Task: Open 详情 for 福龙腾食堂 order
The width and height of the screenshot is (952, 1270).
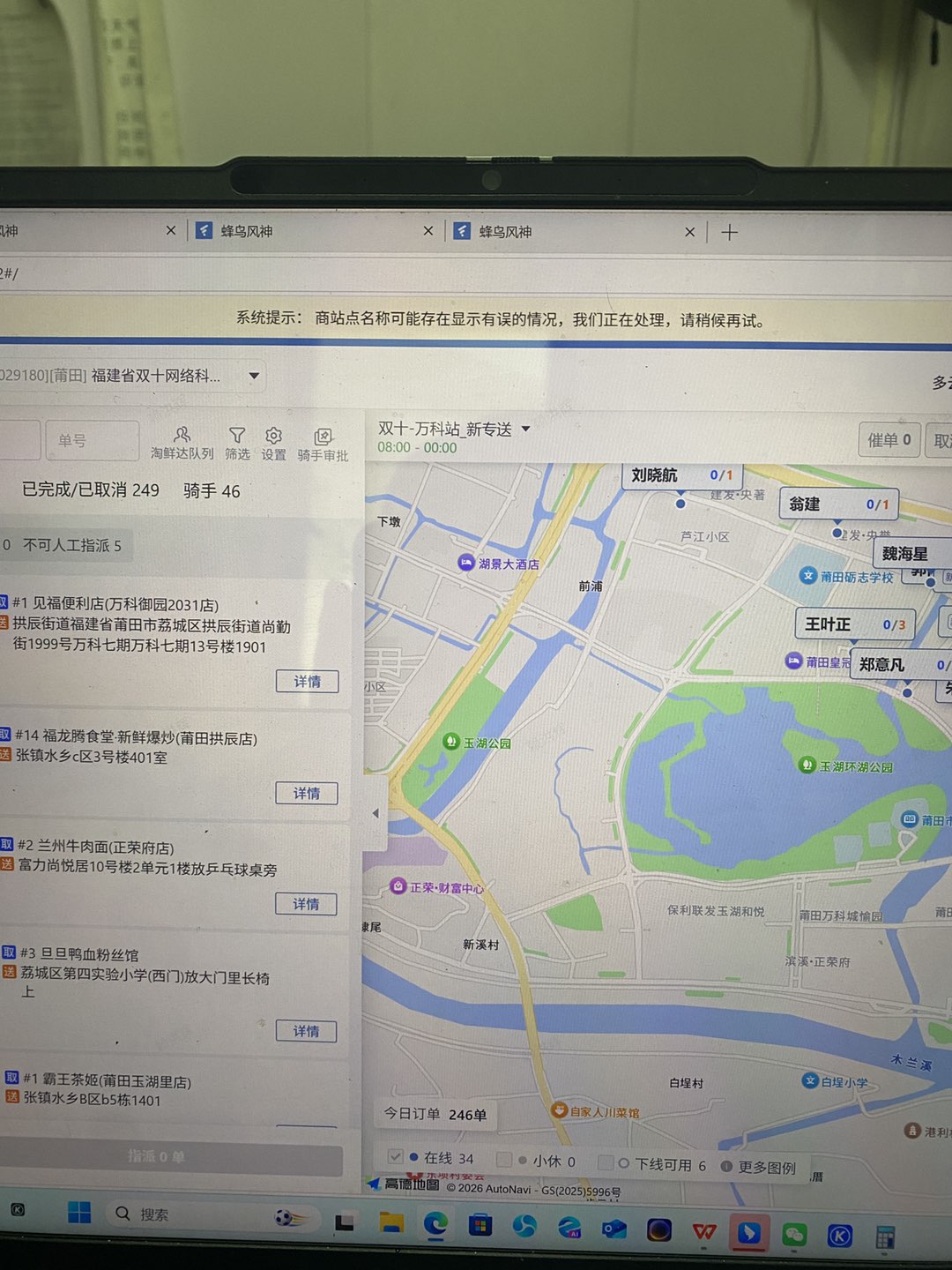Action: [x=306, y=793]
